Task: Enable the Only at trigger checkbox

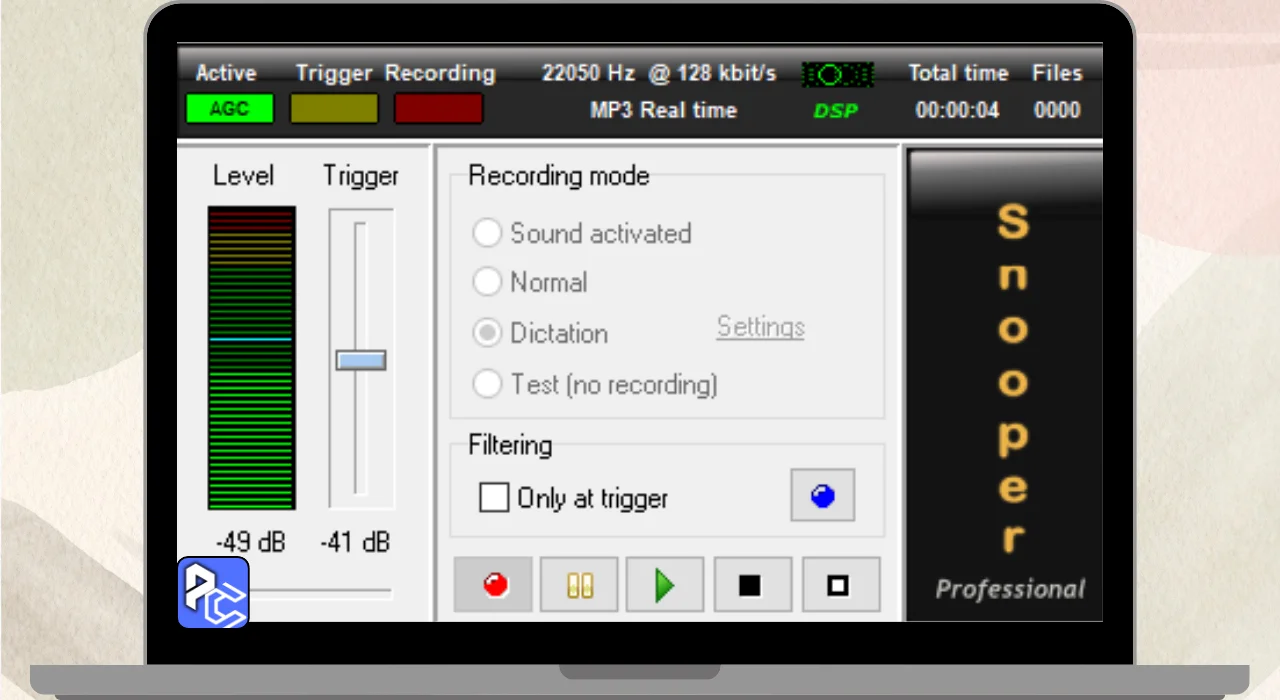Action: click(494, 497)
